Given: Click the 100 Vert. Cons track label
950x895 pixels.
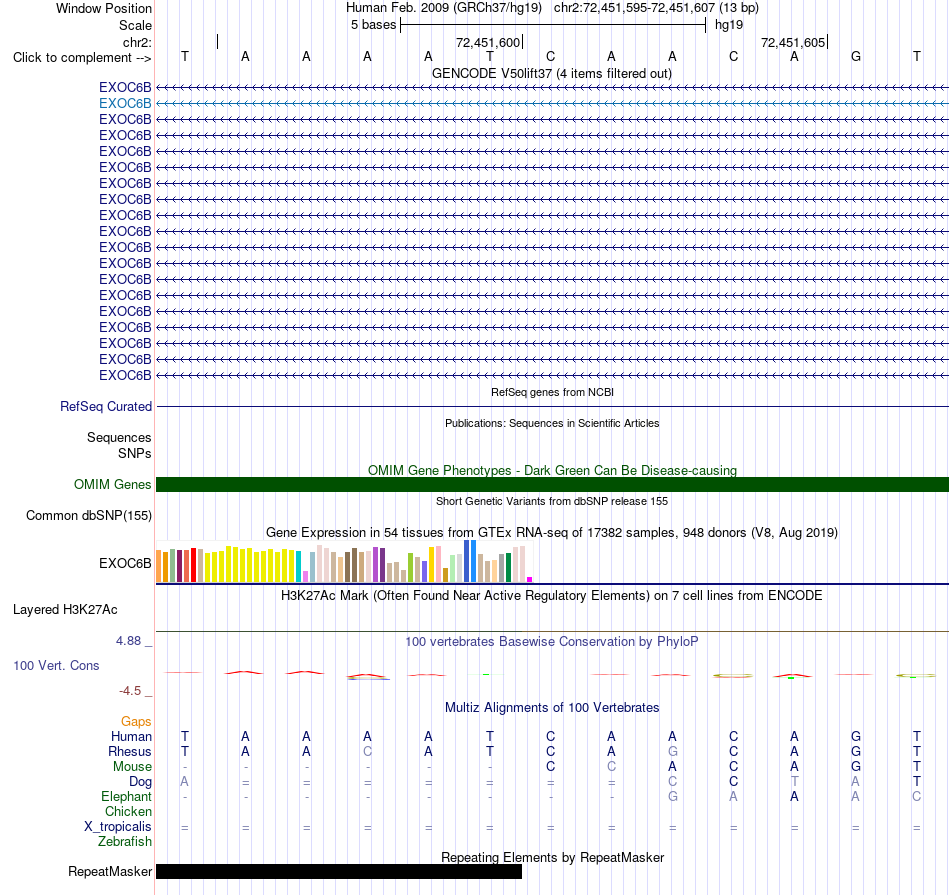Looking at the screenshot, I should [56, 665].
